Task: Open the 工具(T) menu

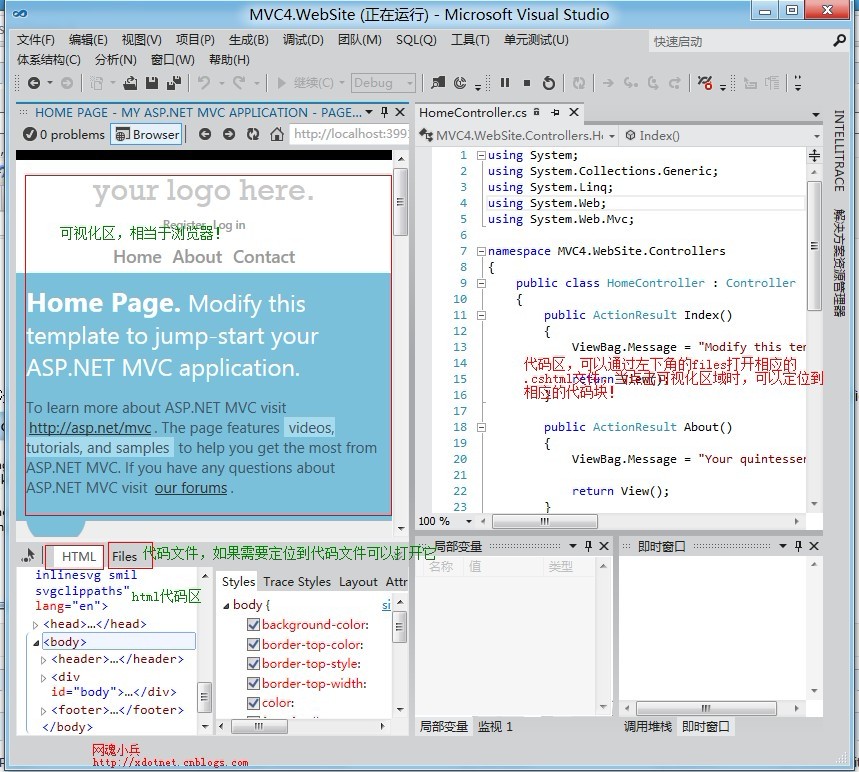Action: tap(470, 40)
